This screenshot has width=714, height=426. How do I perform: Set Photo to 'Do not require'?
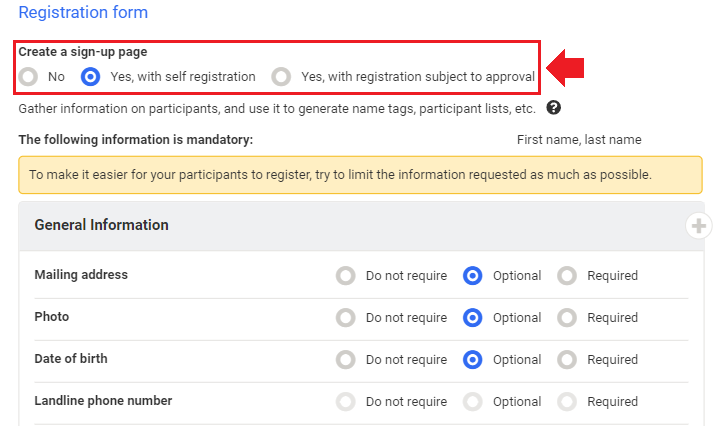pyautogui.click(x=346, y=318)
